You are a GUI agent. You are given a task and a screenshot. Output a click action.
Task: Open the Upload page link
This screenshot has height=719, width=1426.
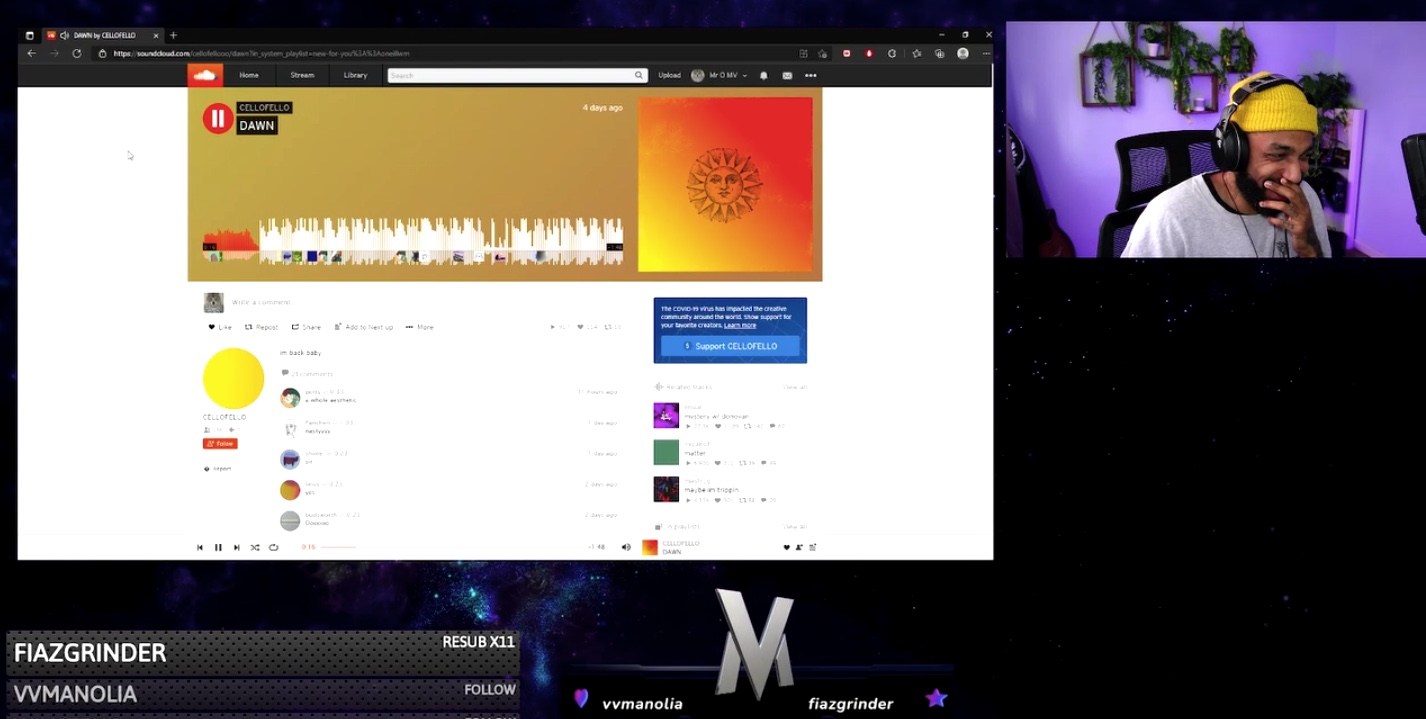click(x=669, y=75)
